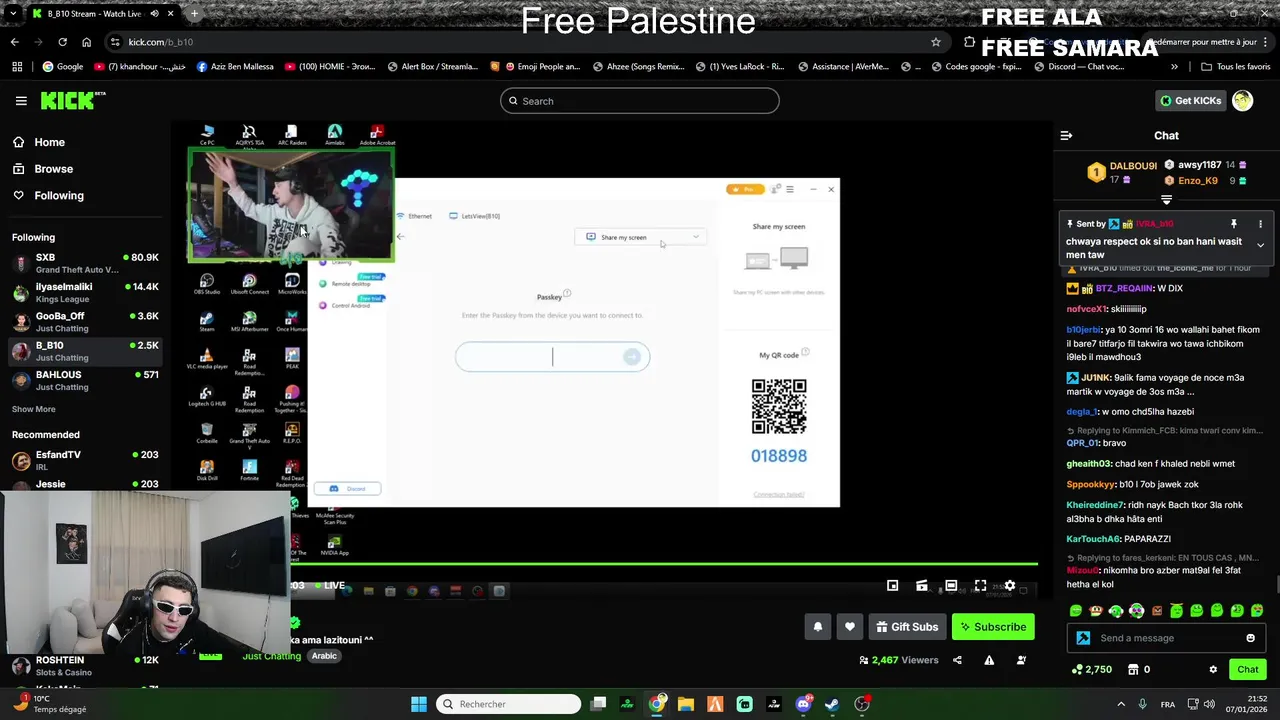Open mini player in stream controls
The width and height of the screenshot is (1280, 720).
892,586
